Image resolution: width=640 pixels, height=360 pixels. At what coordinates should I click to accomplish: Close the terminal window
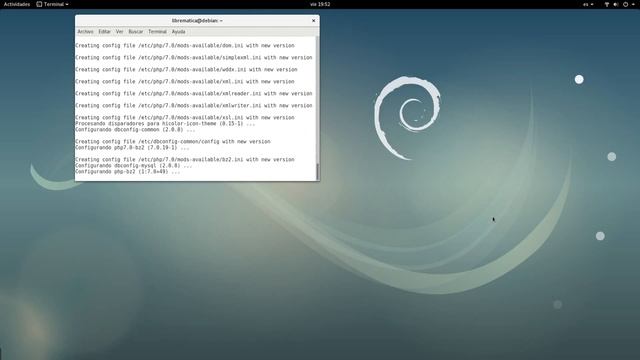coord(313,20)
